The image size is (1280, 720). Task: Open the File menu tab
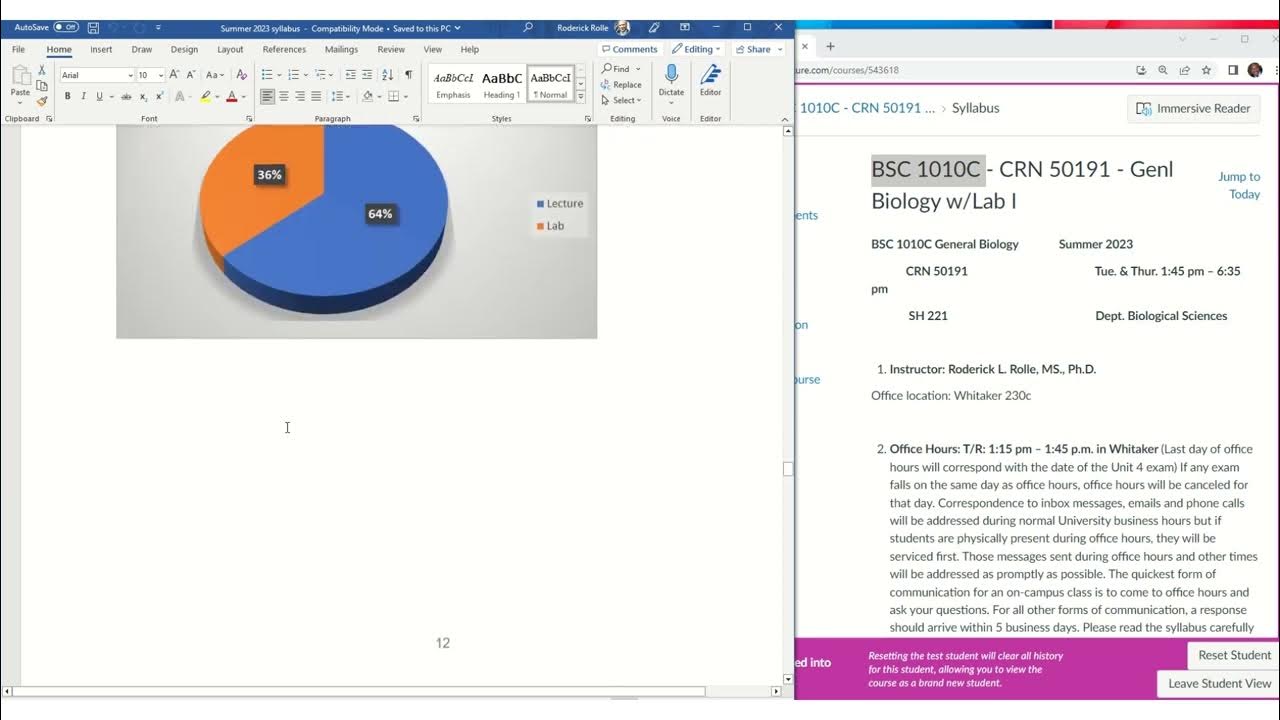[x=18, y=49]
